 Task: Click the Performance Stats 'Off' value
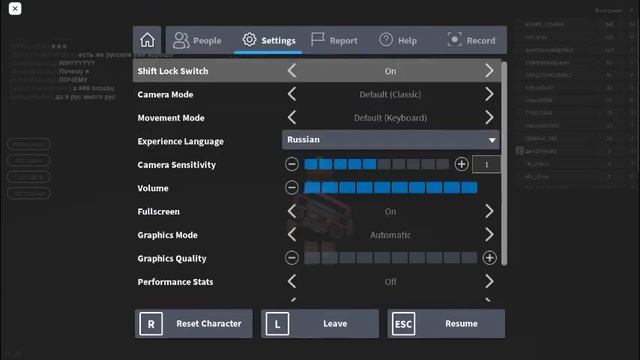pyautogui.click(x=390, y=282)
